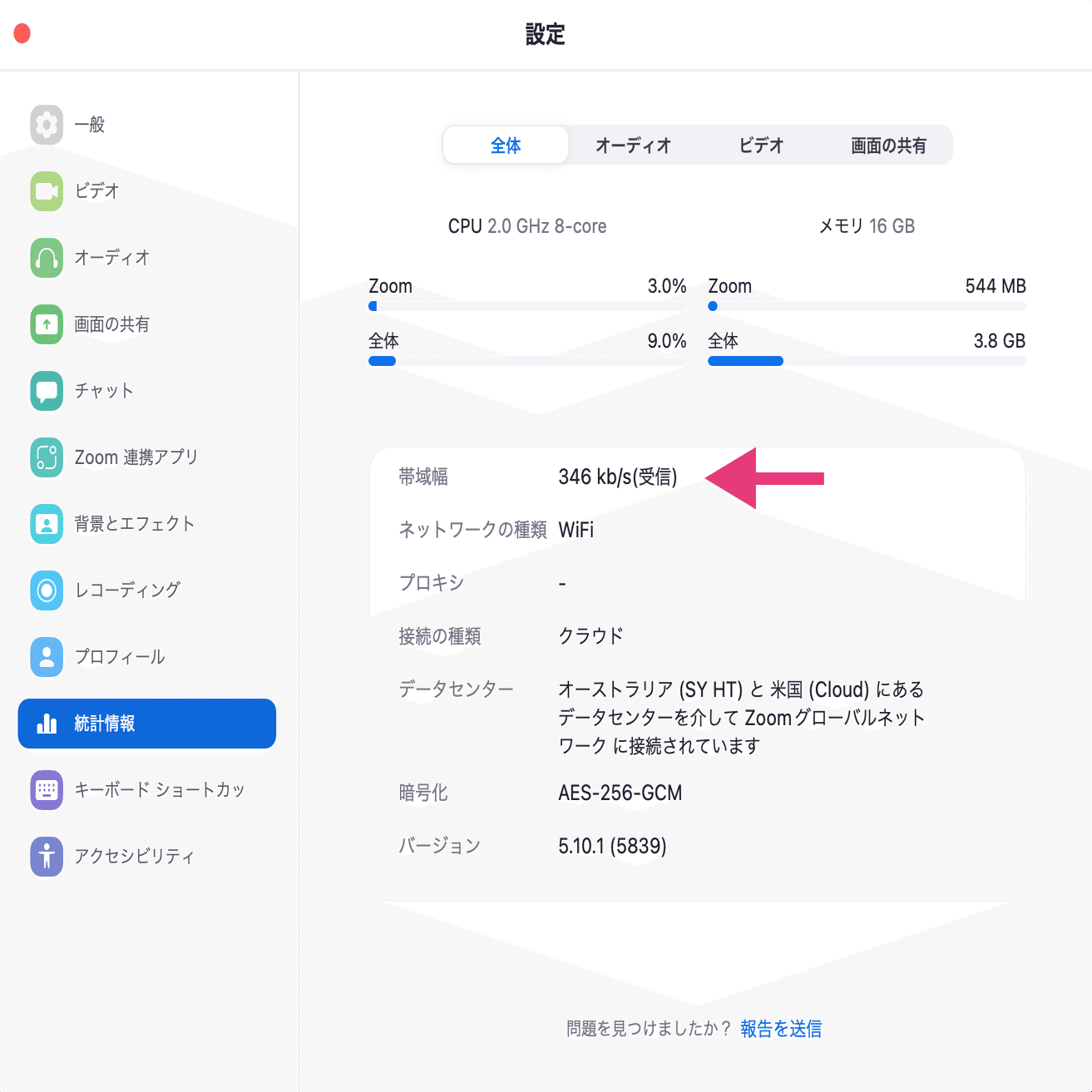Click the 544 MB Zoom memory value
Viewport: 1092px width, 1092px height.
[x=996, y=286]
